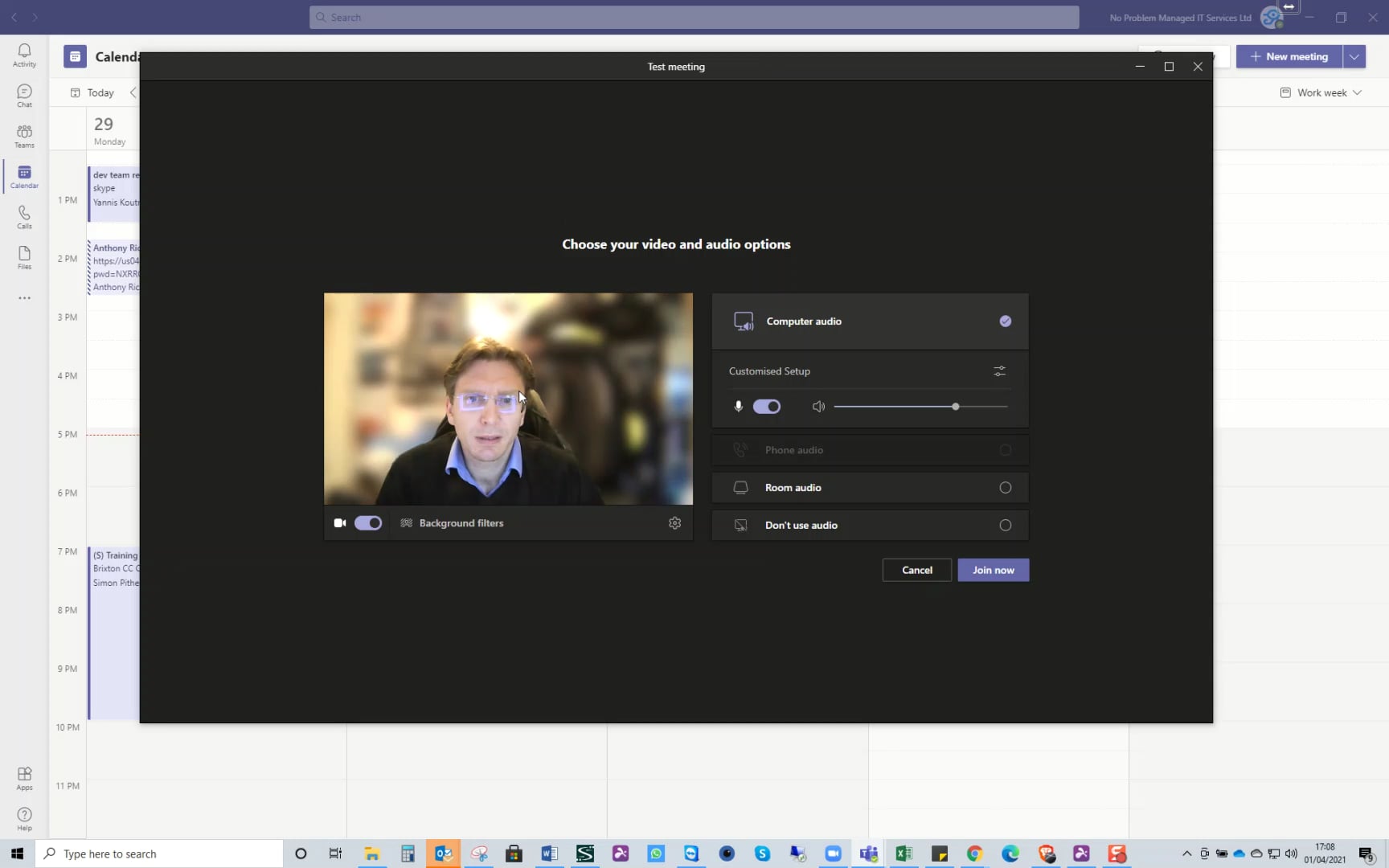Viewport: 1389px width, 868px height.
Task: Expand the New meeting dropdown arrow
Action: pyautogui.click(x=1354, y=56)
